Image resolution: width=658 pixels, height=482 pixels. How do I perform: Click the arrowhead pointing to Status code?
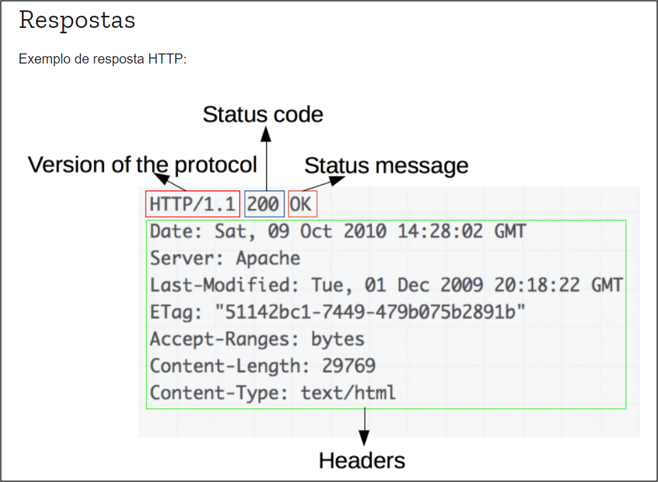[266, 134]
